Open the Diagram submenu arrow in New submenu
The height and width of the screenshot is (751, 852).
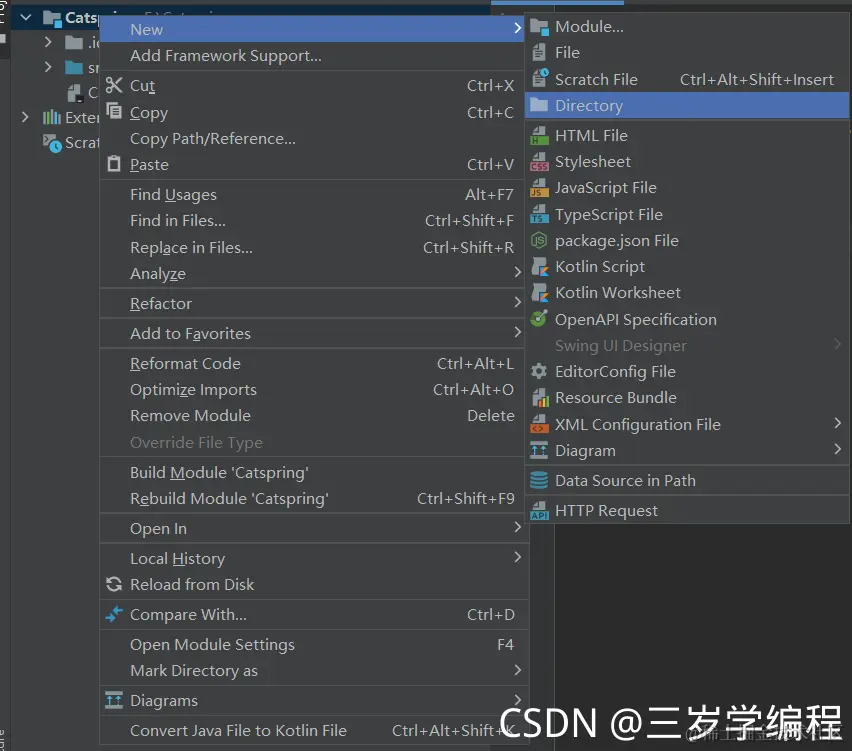837,449
